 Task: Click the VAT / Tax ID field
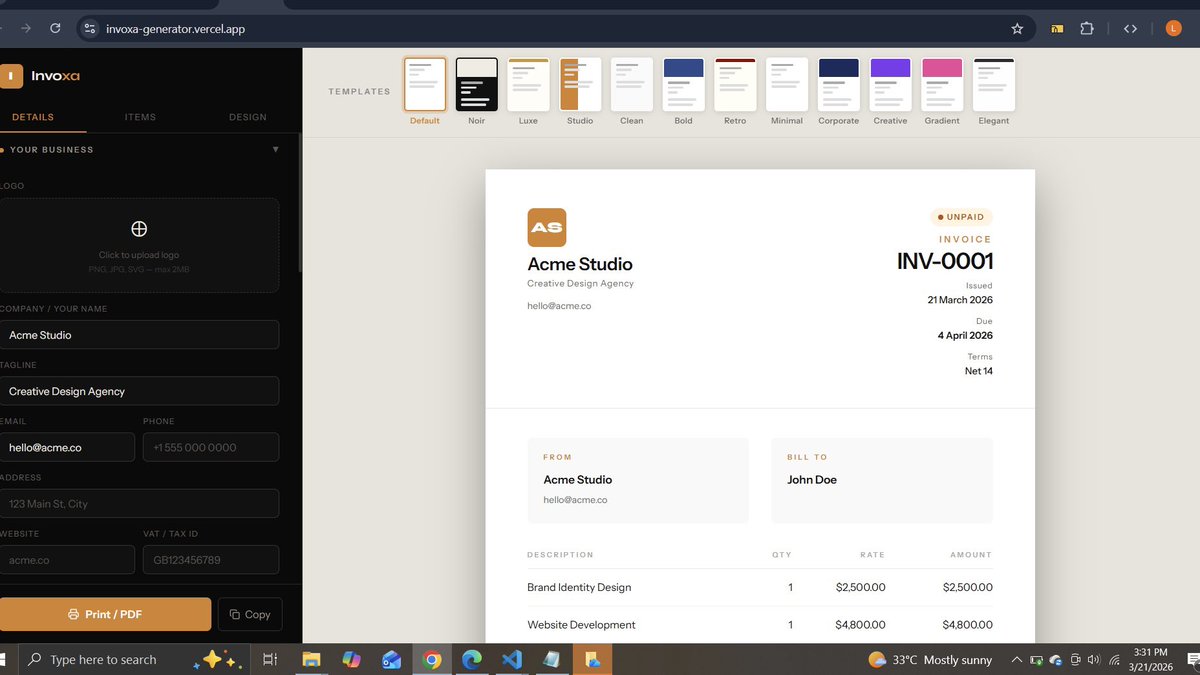211,560
